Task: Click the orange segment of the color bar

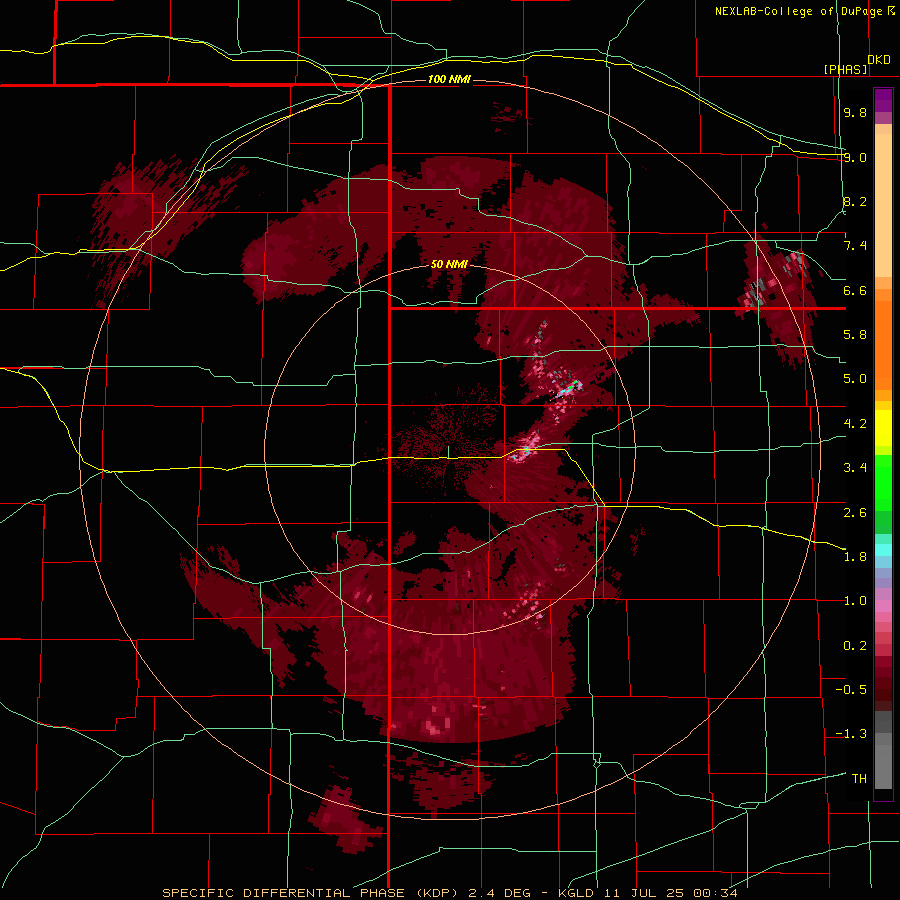Action: [x=883, y=340]
